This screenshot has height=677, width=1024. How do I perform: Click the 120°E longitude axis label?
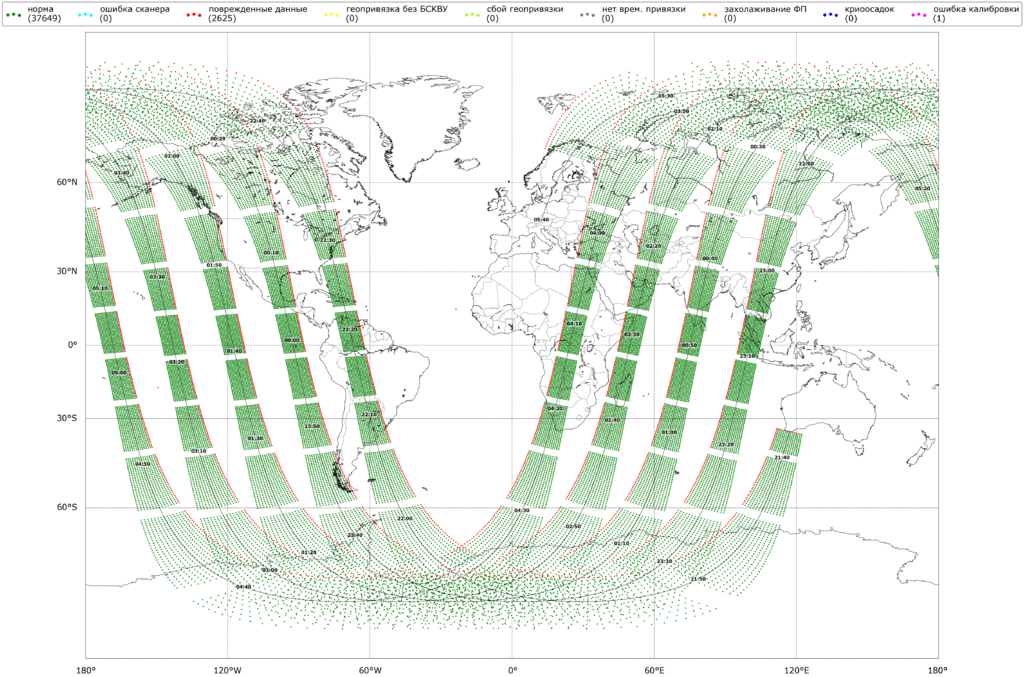coord(796,670)
